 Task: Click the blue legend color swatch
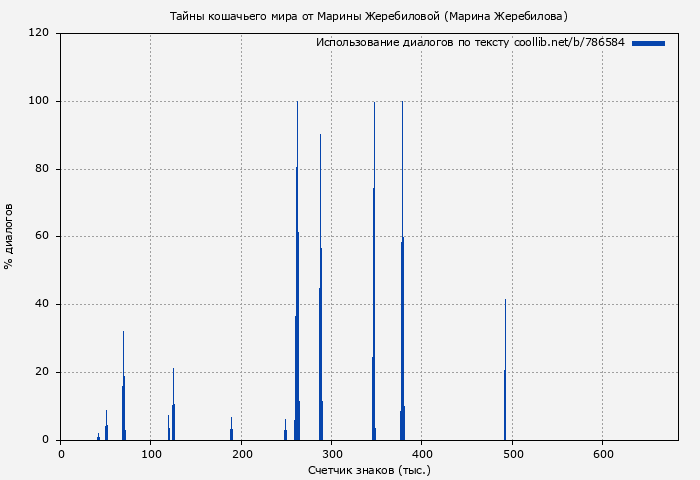[648, 43]
